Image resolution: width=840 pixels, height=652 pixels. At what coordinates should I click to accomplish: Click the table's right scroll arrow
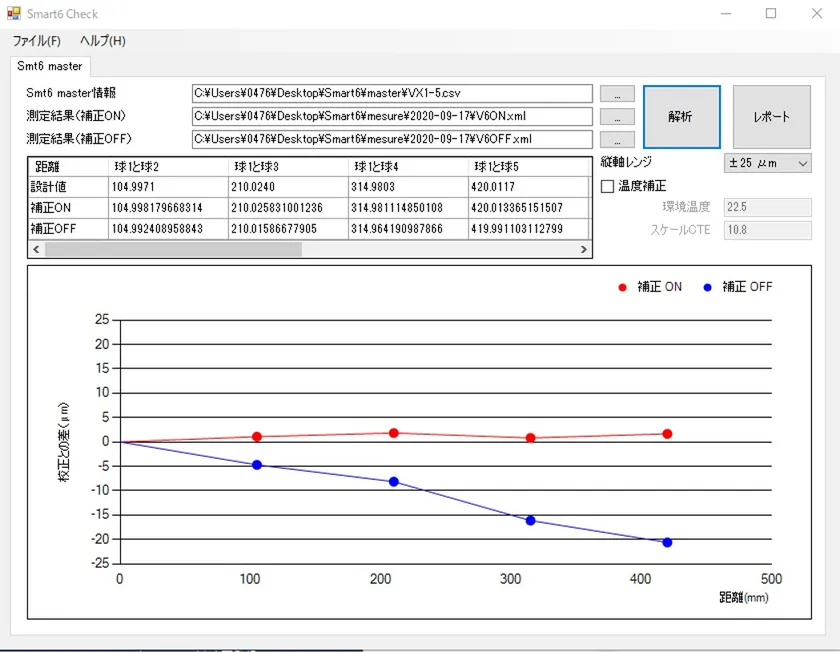tap(584, 249)
